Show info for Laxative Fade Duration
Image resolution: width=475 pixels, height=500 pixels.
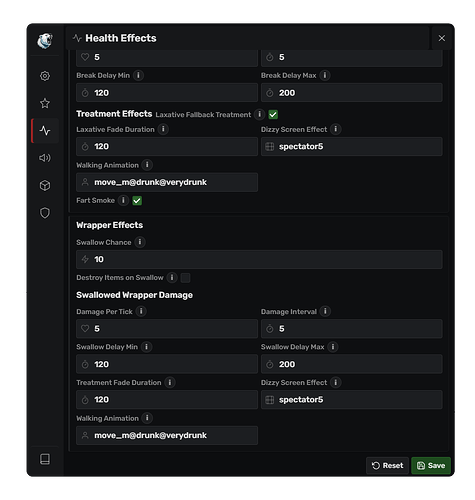pyautogui.click(x=163, y=129)
